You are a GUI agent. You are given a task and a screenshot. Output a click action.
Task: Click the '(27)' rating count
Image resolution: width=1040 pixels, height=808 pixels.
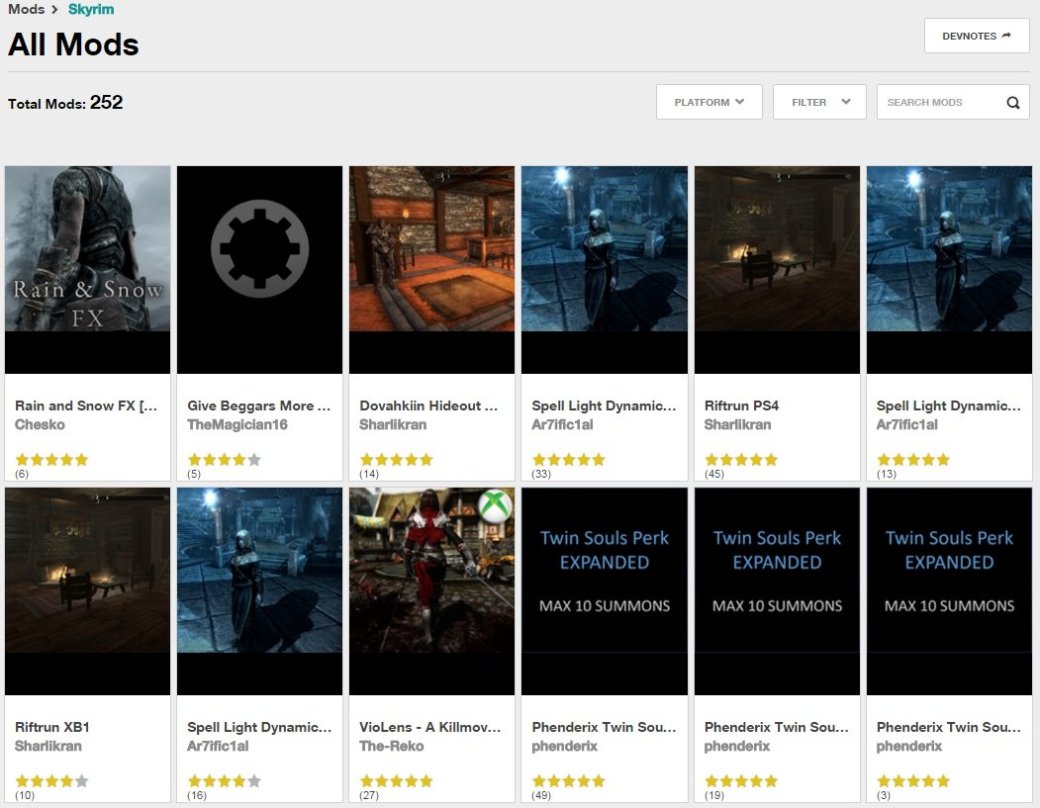tap(369, 795)
